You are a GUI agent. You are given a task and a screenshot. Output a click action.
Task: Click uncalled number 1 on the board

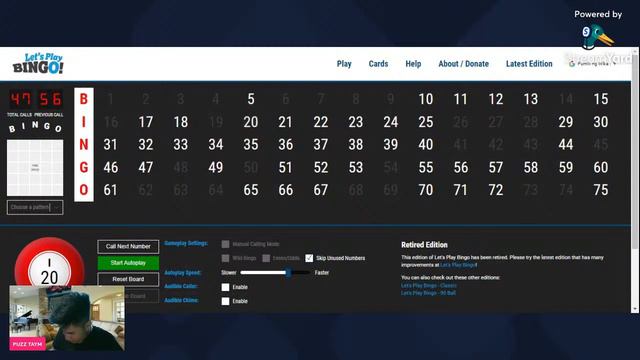point(110,99)
